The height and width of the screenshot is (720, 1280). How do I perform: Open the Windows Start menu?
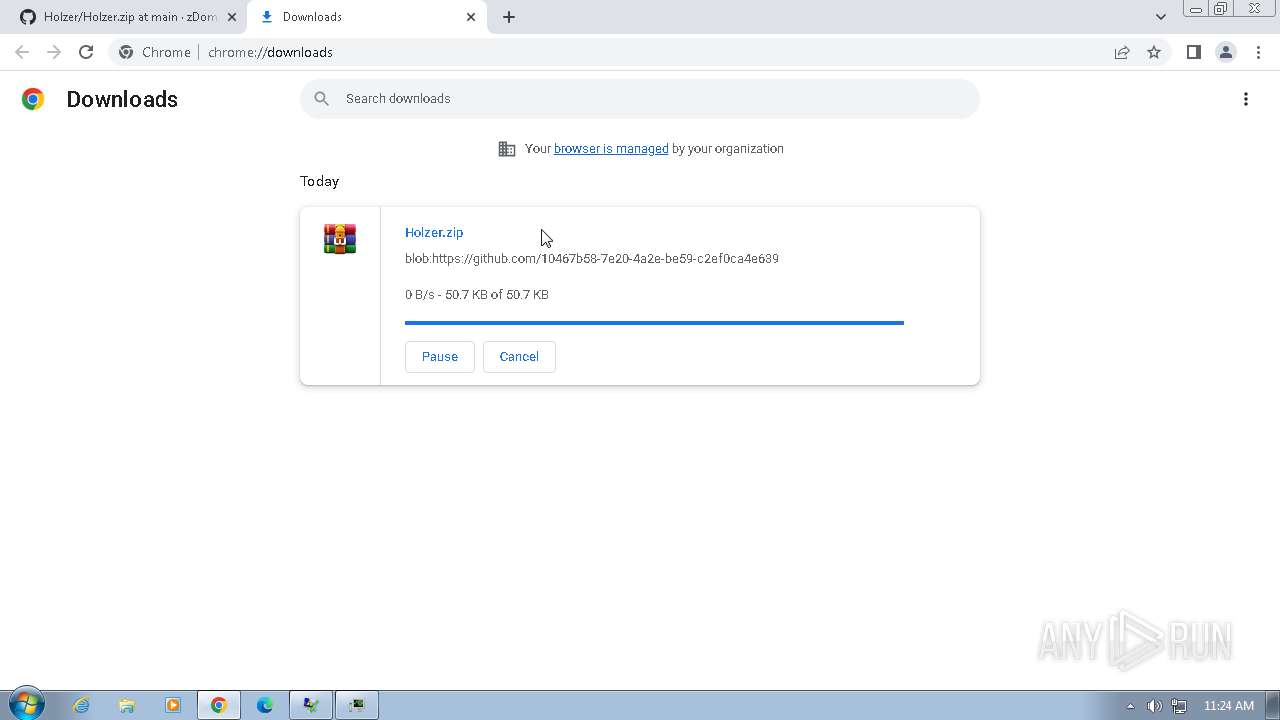point(26,705)
